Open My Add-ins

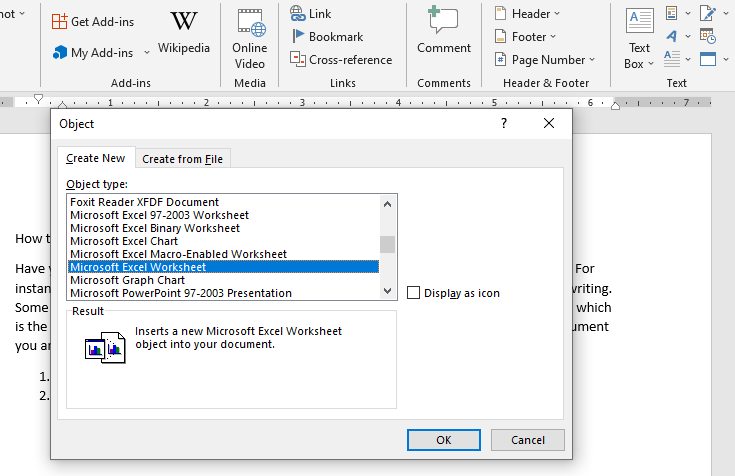93,53
